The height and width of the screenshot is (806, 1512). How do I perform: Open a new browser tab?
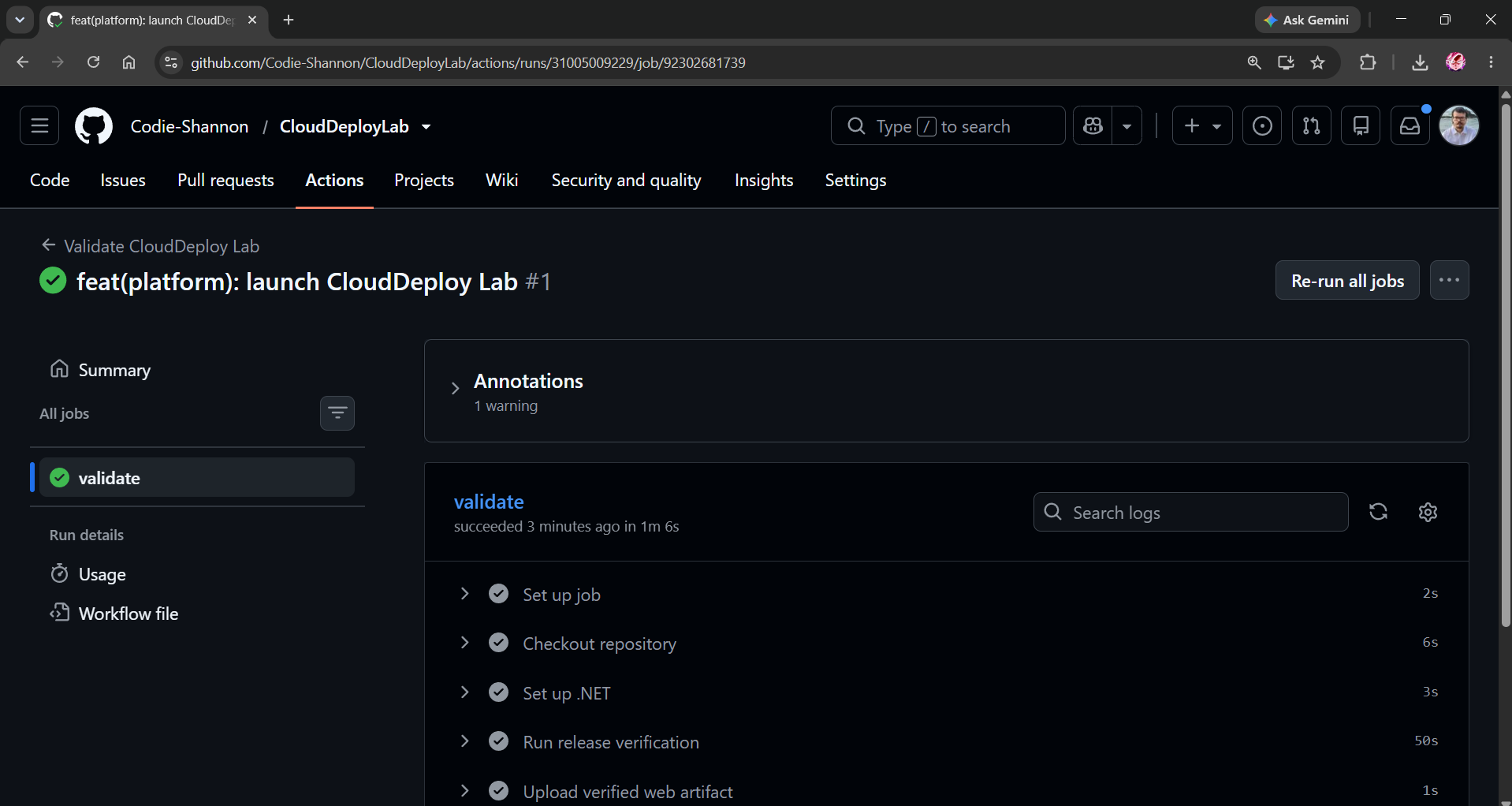pos(289,20)
